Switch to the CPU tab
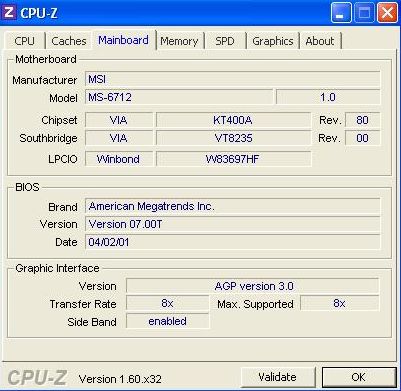Viewport: 401px width, 391px height. 25,41
